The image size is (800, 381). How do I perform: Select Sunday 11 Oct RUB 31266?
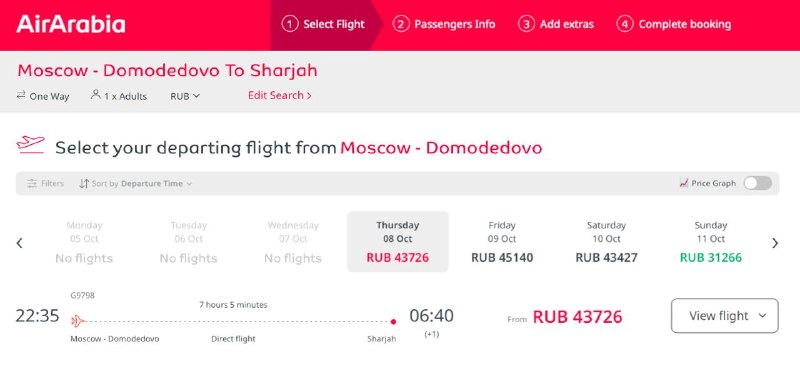tap(710, 242)
